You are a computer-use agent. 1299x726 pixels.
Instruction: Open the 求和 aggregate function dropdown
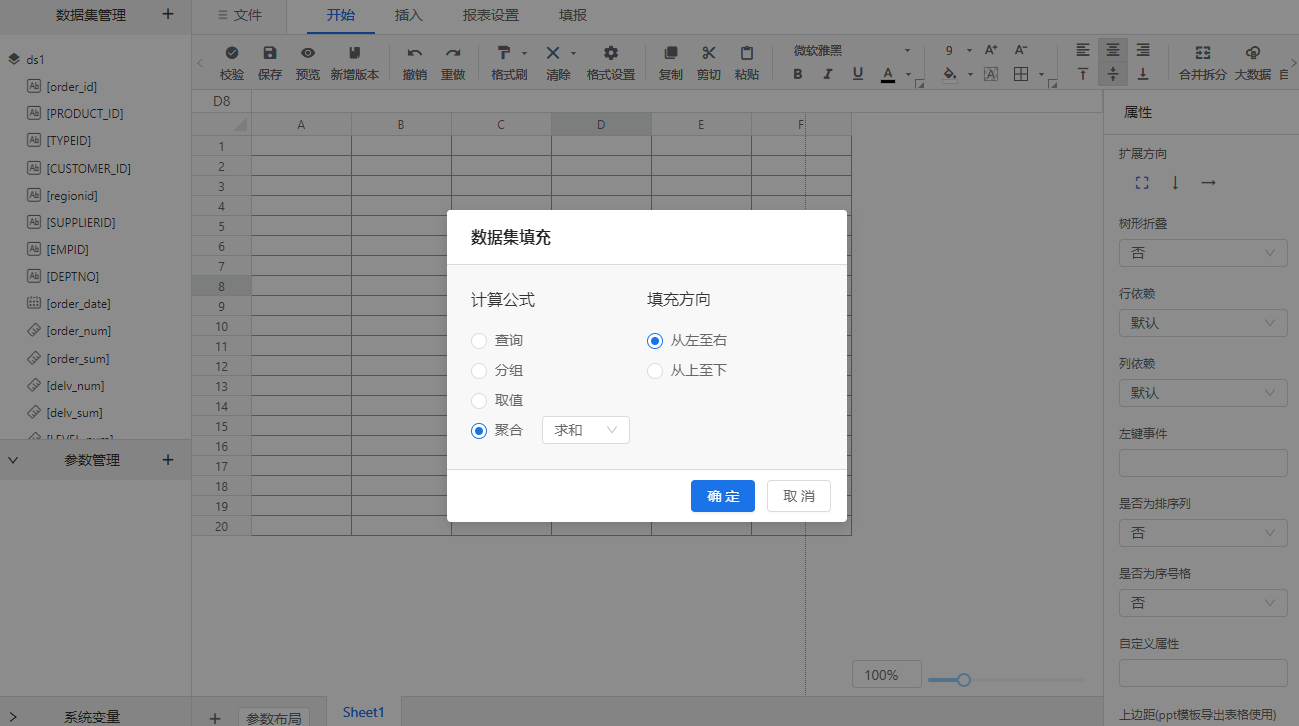(x=586, y=430)
